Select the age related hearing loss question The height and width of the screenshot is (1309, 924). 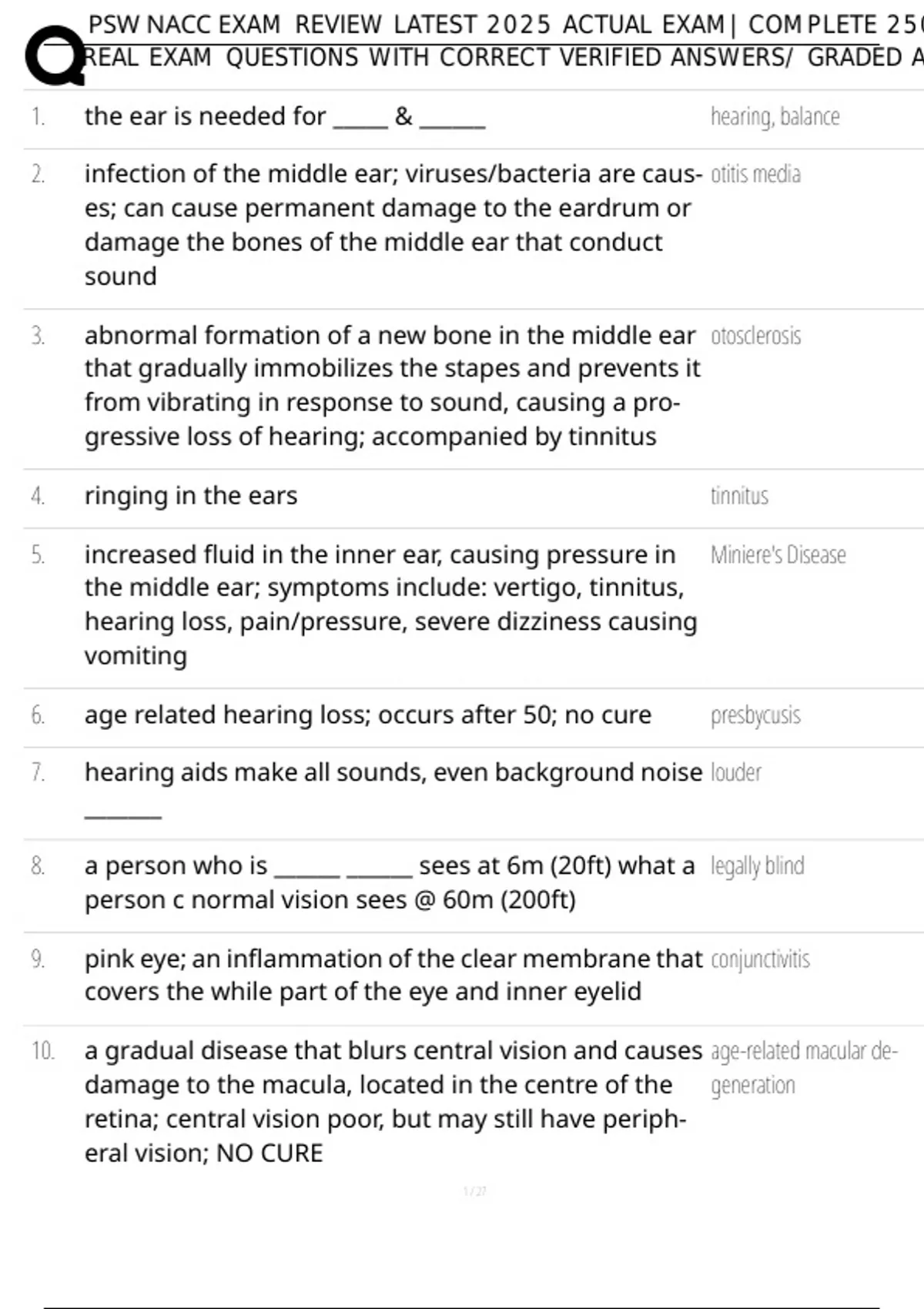point(367,715)
